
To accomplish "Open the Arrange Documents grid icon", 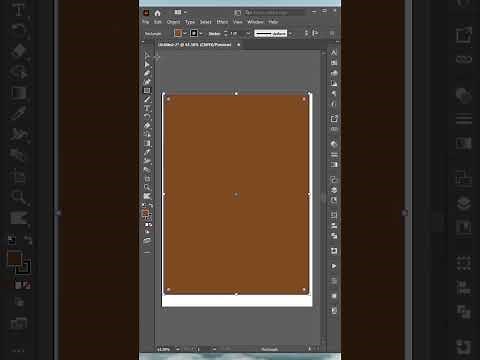I will [178, 12].
